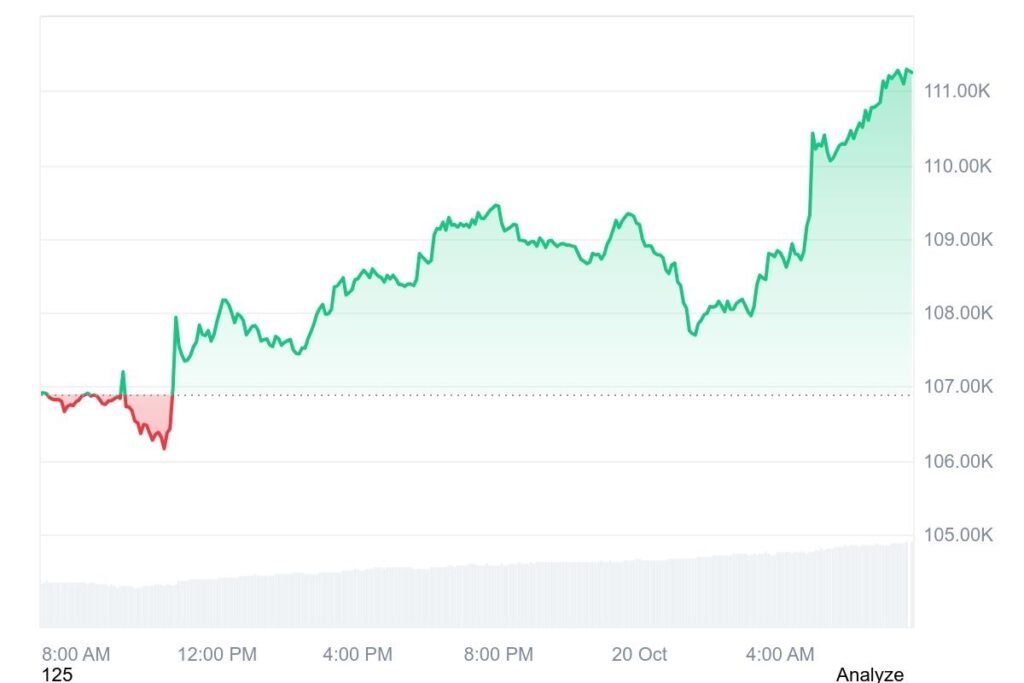The image size is (1024, 683).
Task: Click the red shaded dip in the chart
Action: click(150, 412)
